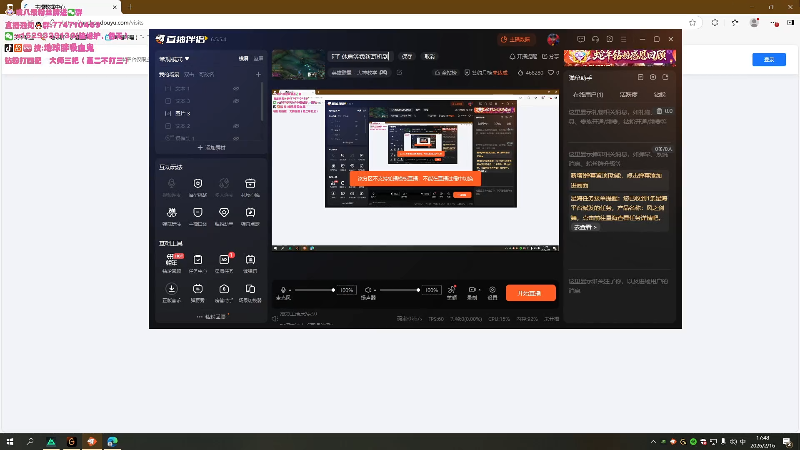Click the shield icon in the interaction panel
This screenshot has height=450, width=800.
[198, 184]
